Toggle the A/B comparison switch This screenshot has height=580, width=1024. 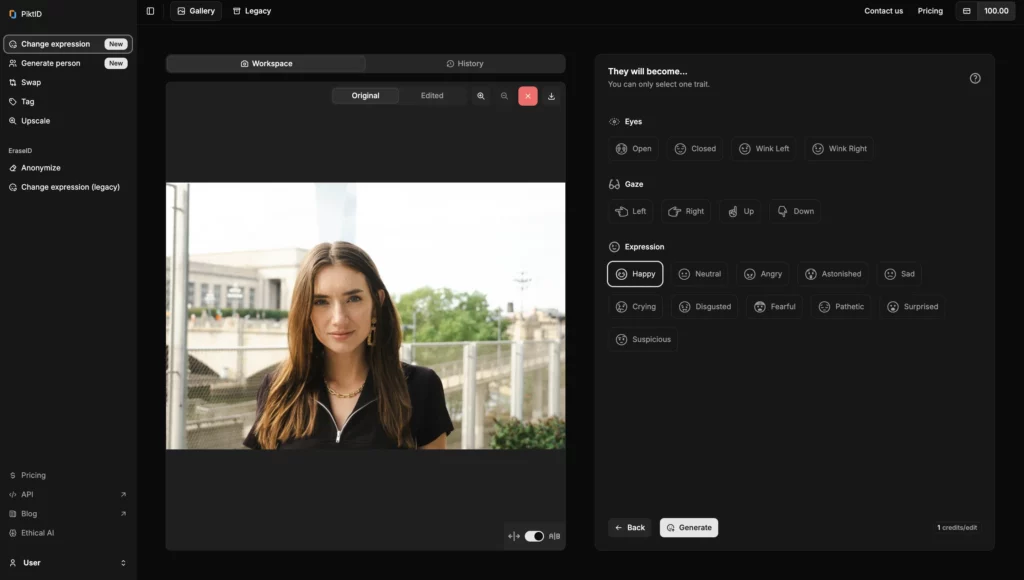tap(532, 536)
